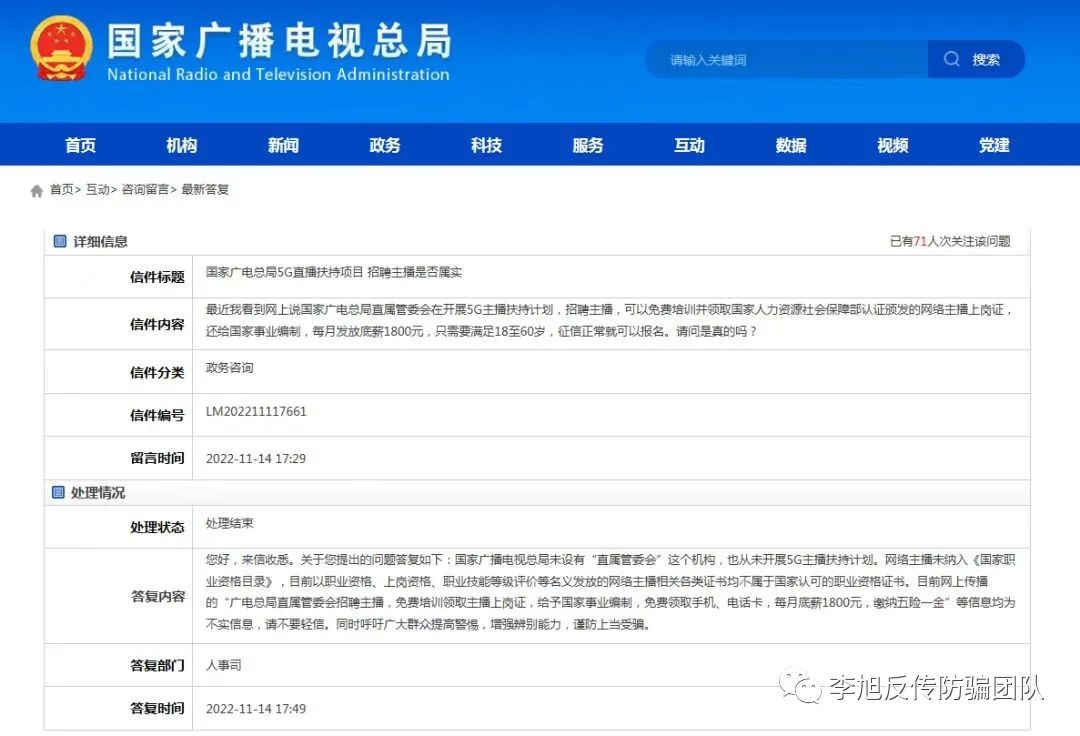Focus the keyword search input field
This screenshot has height=736, width=1080.
point(787,59)
